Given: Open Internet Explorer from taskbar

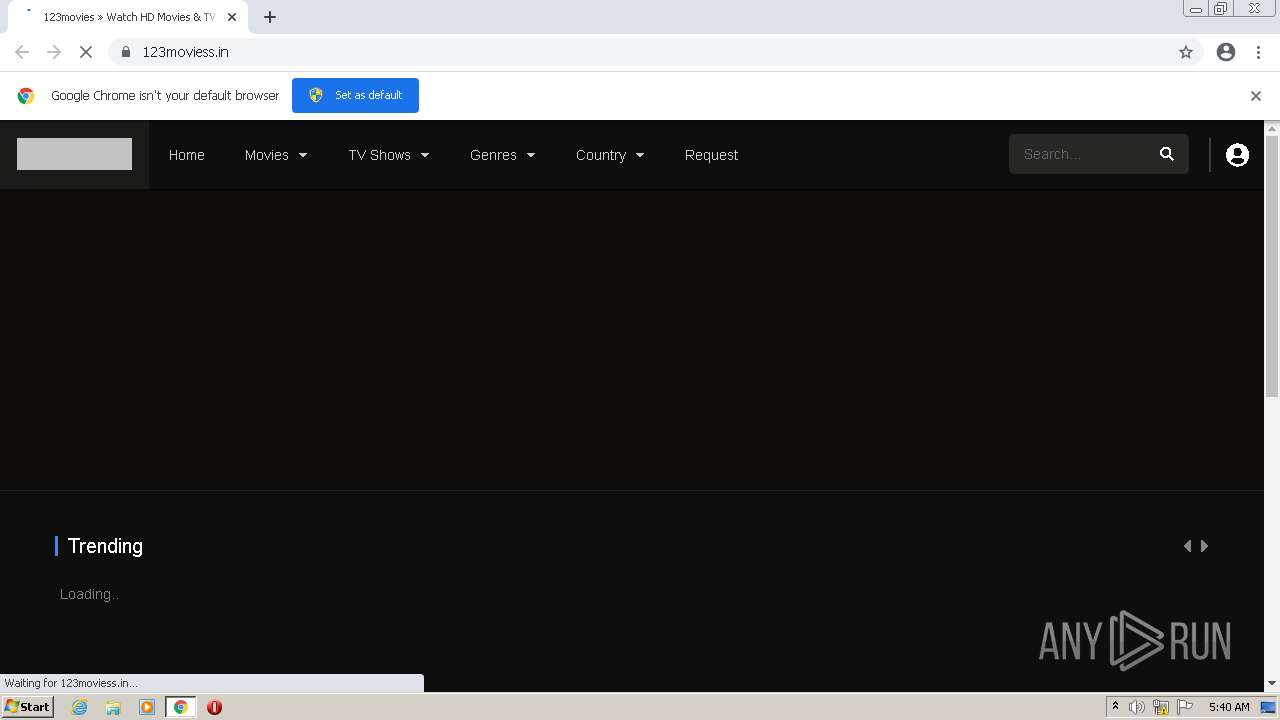Looking at the screenshot, I should (x=80, y=707).
